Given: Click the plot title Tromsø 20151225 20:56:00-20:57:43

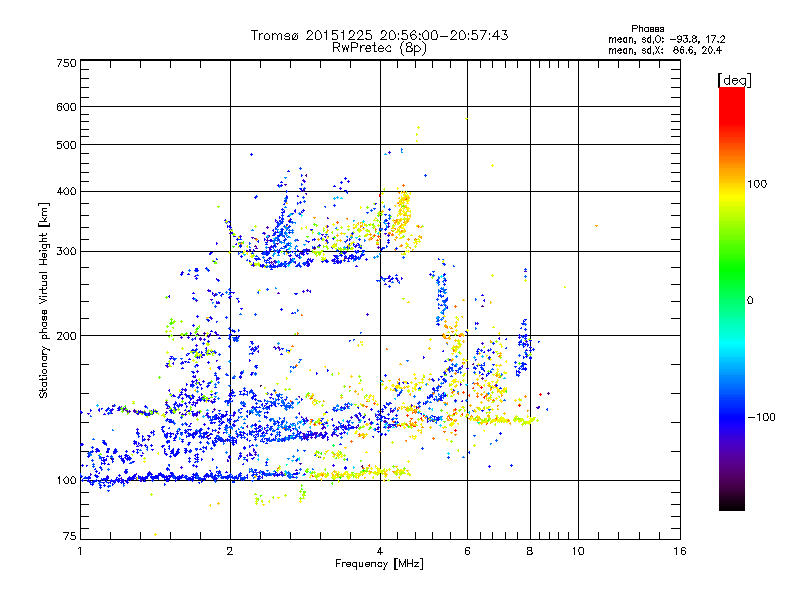Looking at the screenshot, I should [x=379, y=35].
